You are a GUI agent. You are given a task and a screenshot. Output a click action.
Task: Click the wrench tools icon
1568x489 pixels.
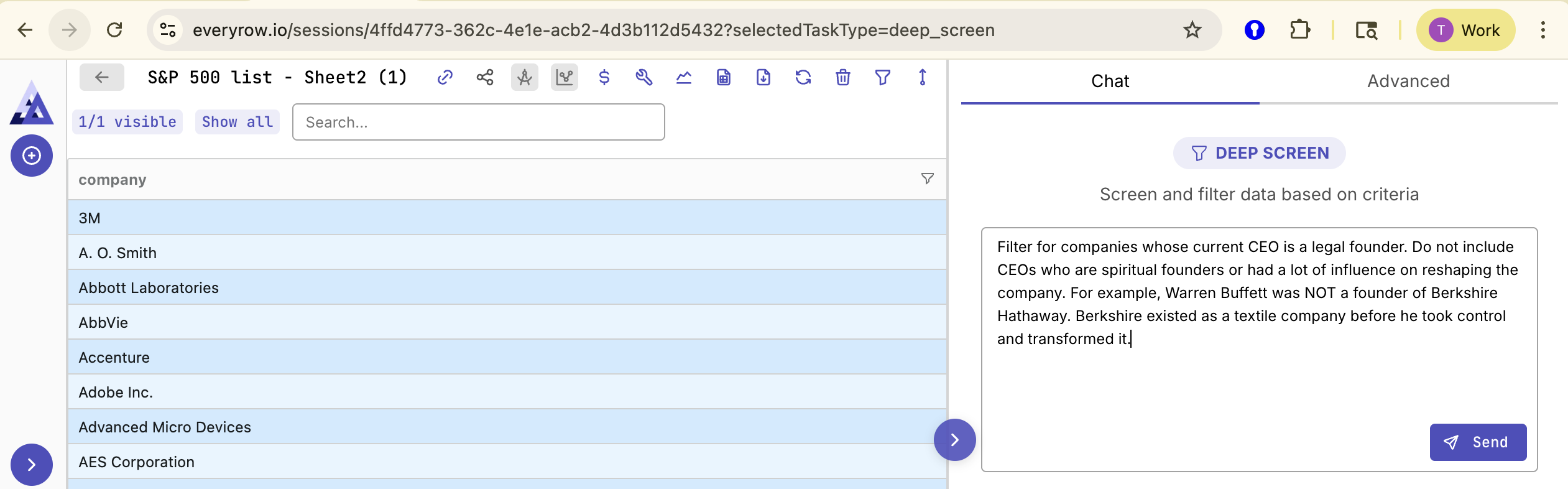click(644, 78)
